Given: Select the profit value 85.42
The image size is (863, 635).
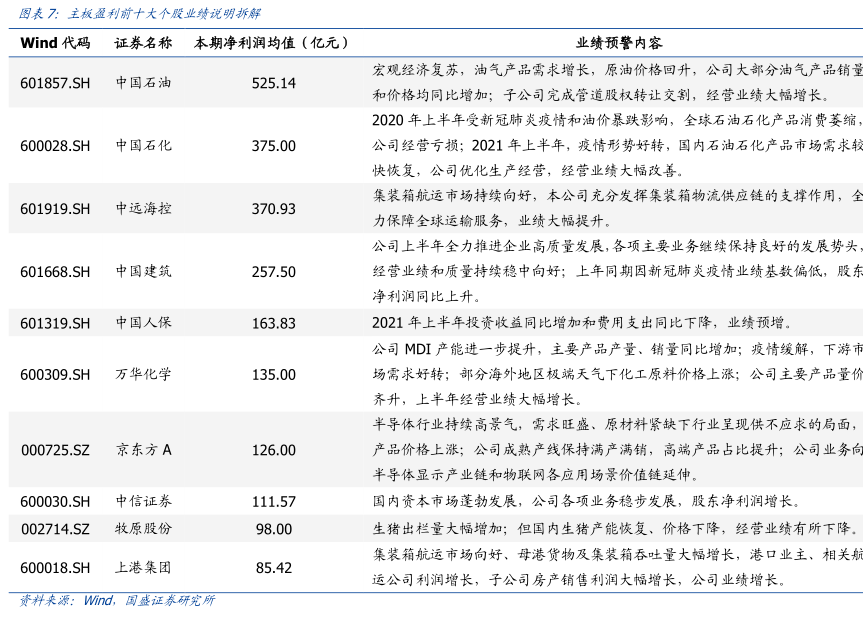Looking at the screenshot, I should point(273,567).
